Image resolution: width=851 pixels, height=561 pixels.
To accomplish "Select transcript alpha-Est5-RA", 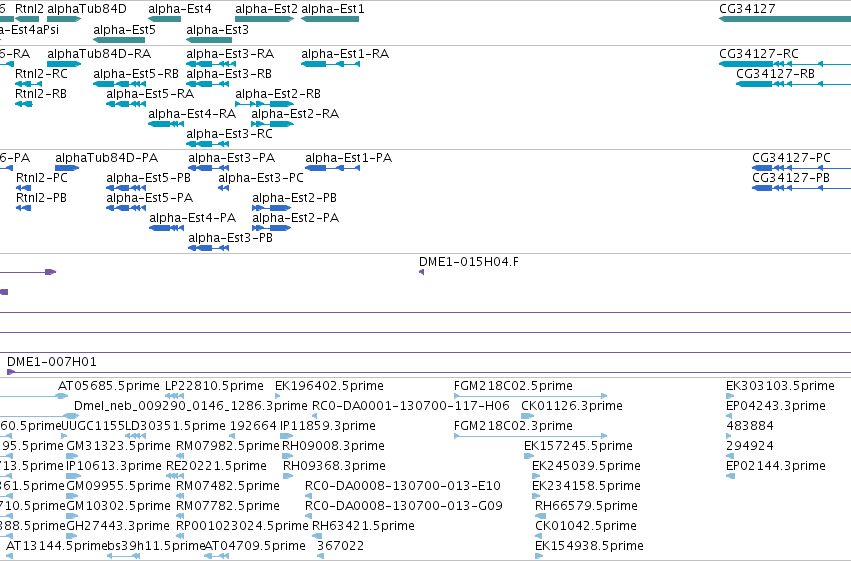I will click(150, 94).
